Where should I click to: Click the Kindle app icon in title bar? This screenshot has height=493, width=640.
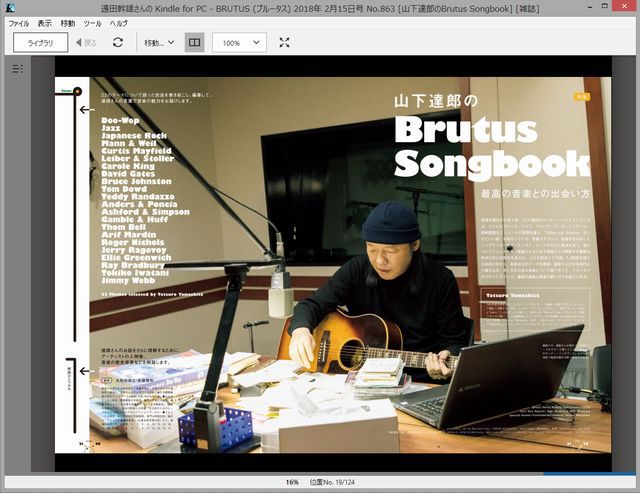pos(10,7)
